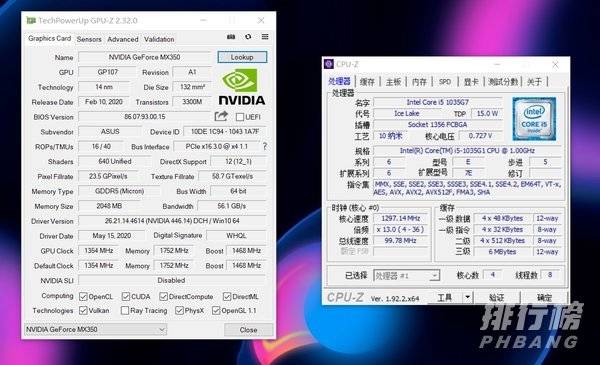This screenshot has width=600, height=365.
Task: Click the Memory Type value GDDR5 (Micron)
Action: [x=119, y=191]
